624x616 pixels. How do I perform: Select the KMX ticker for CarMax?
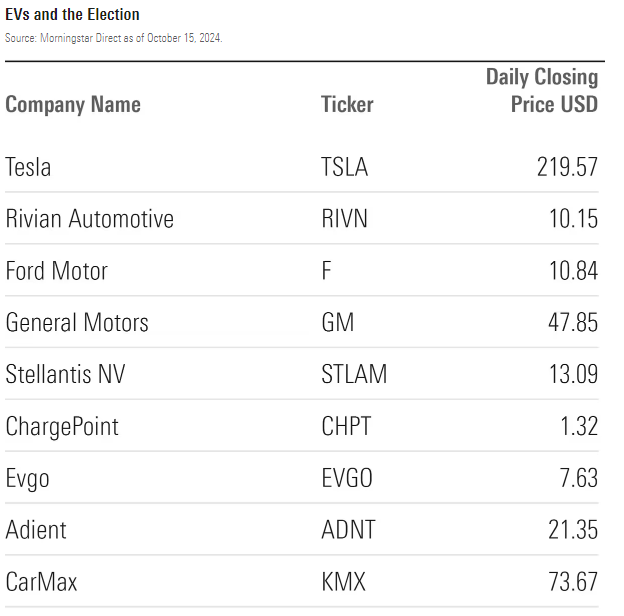[344, 582]
